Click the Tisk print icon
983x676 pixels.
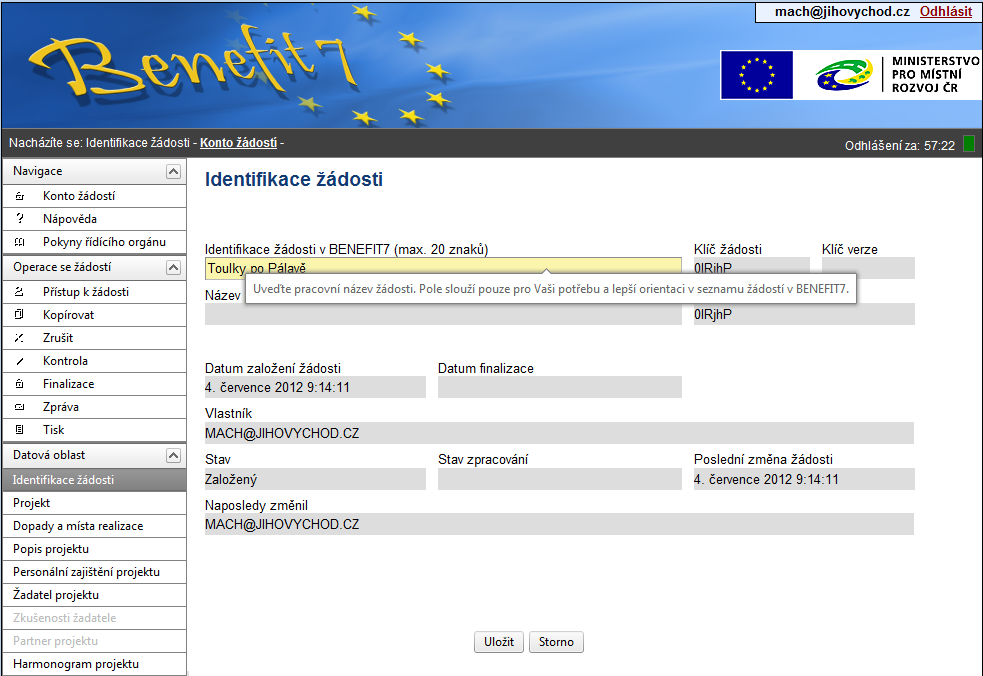pyautogui.click(x=19, y=430)
